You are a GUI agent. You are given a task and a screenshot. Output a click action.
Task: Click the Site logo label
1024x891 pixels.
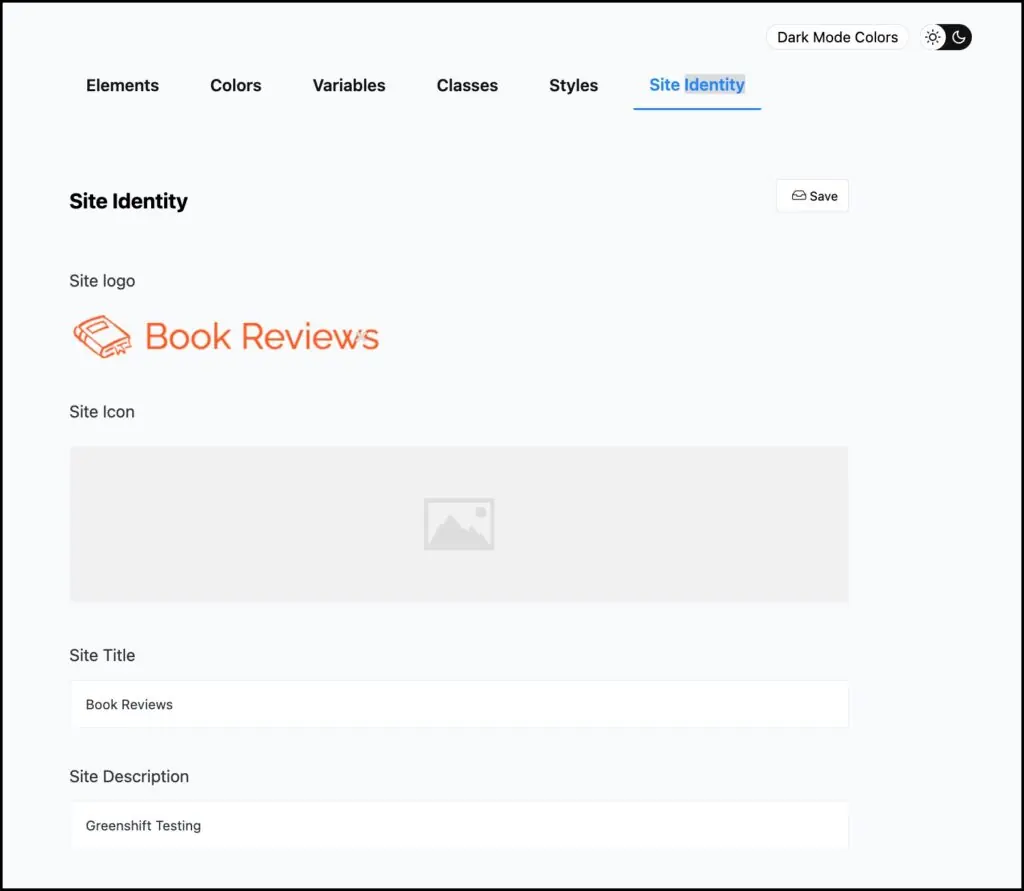coord(103,281)
